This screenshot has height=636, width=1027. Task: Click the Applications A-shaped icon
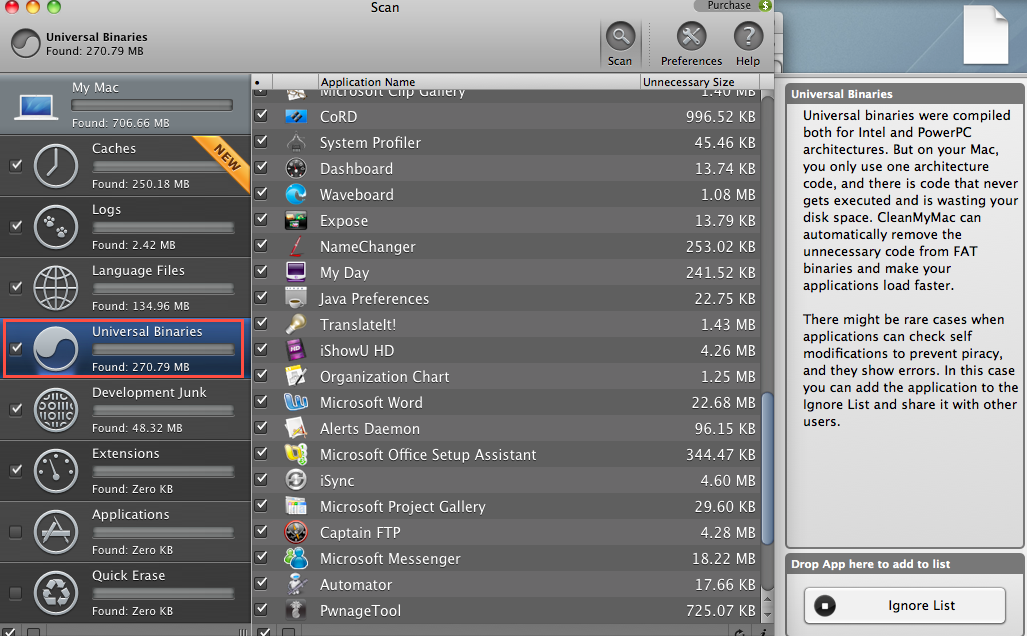(x=56, y=531)
